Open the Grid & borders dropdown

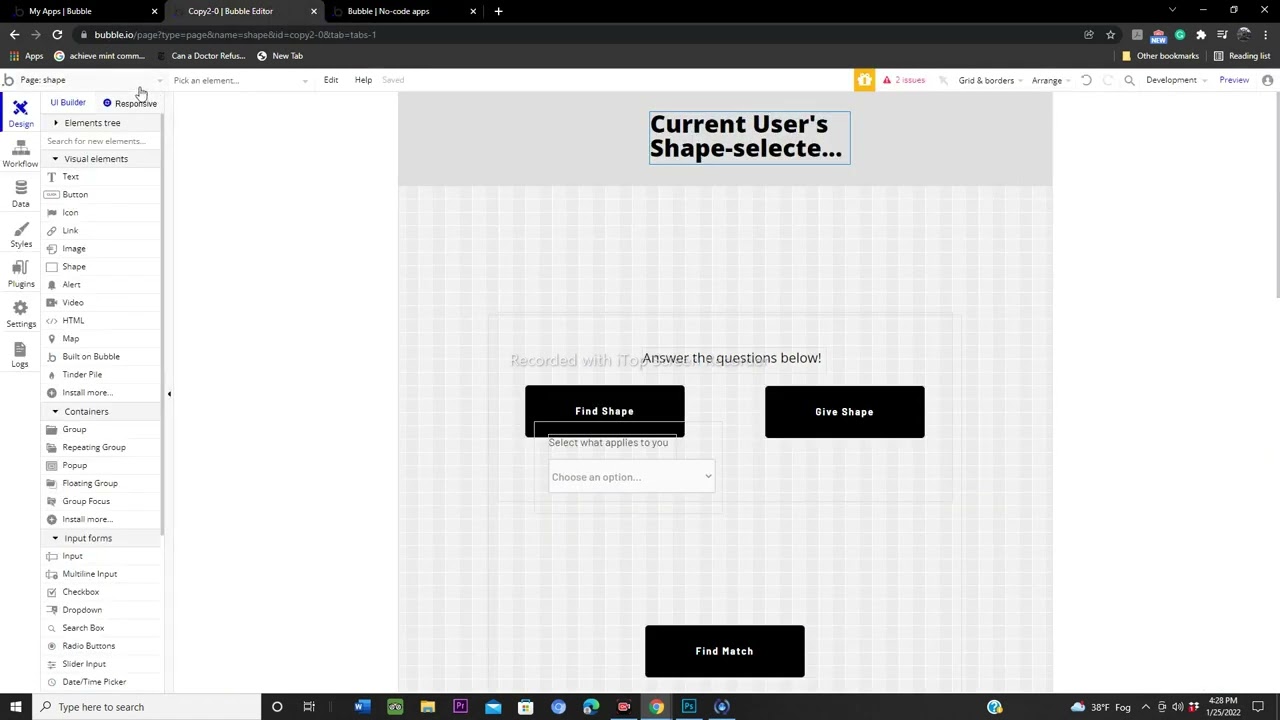coord(990,80)
